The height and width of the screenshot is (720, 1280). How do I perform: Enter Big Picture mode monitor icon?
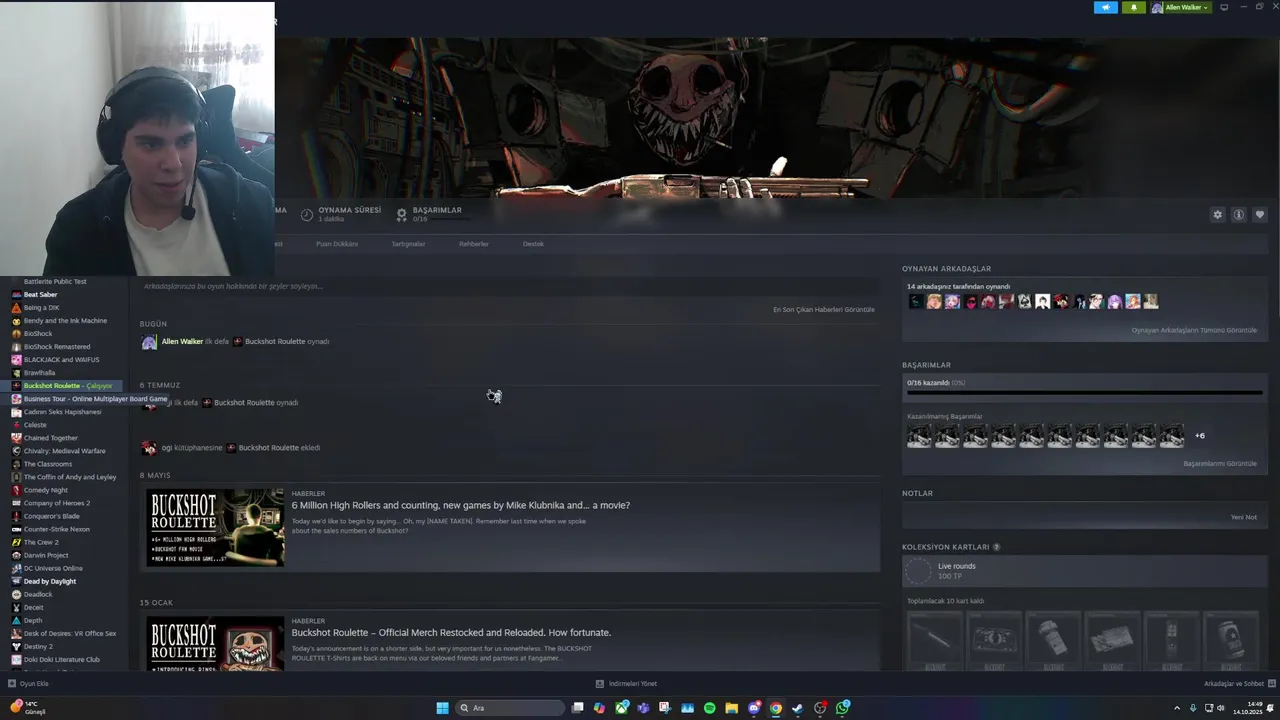(x=1224, y=7)
